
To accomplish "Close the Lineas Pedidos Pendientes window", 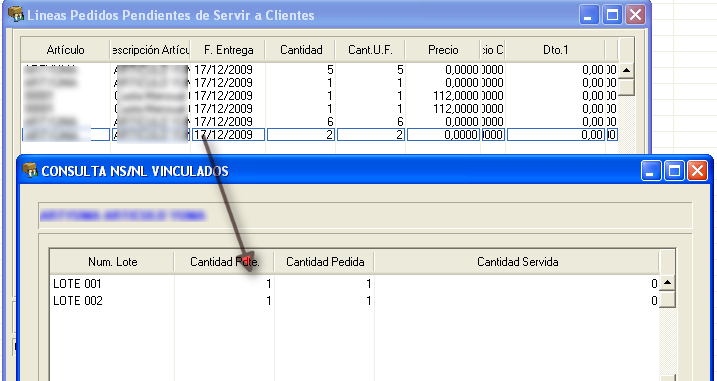I will (x=635, y=15).
